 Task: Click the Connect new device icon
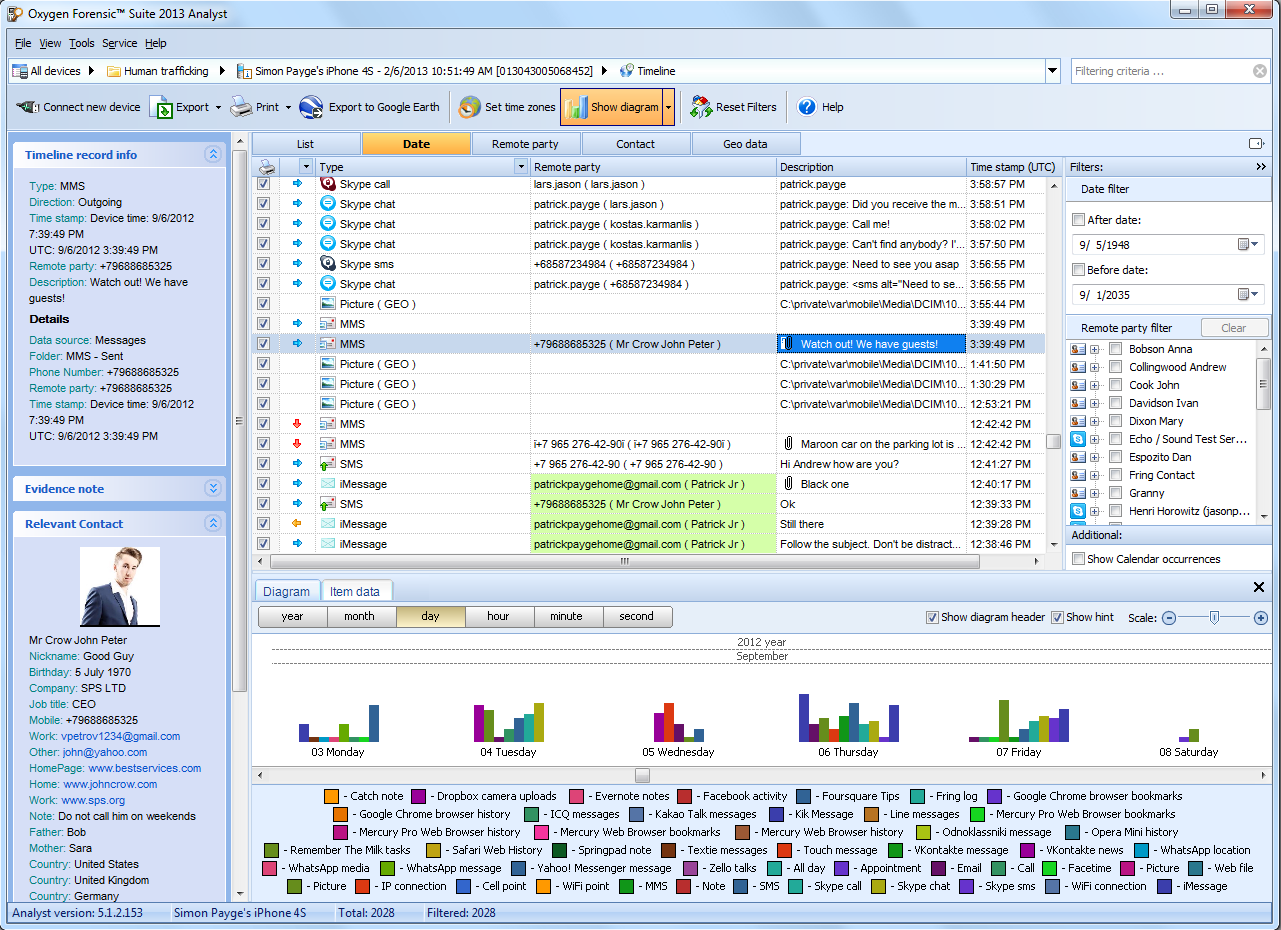[x=28, y=107]
